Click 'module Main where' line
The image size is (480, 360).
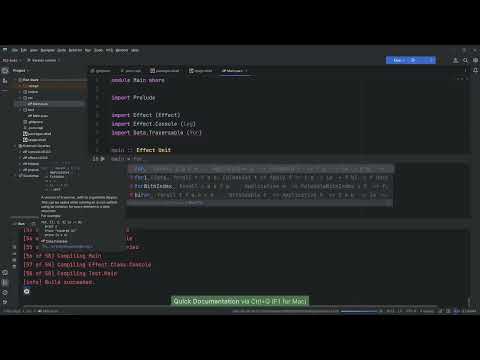click(138, 80)
